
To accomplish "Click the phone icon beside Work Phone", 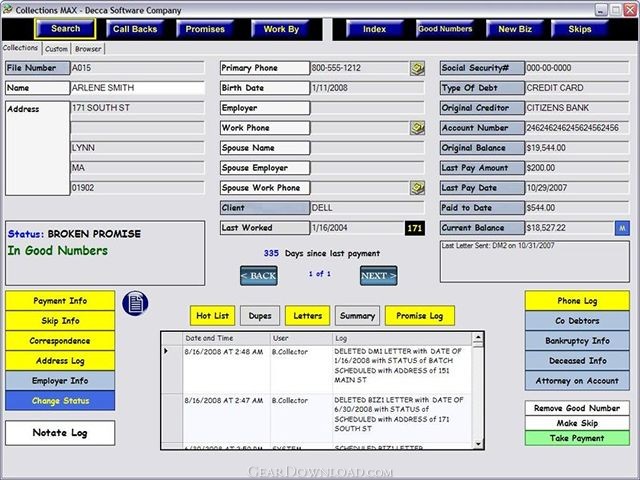I will [x=417, y=128].
